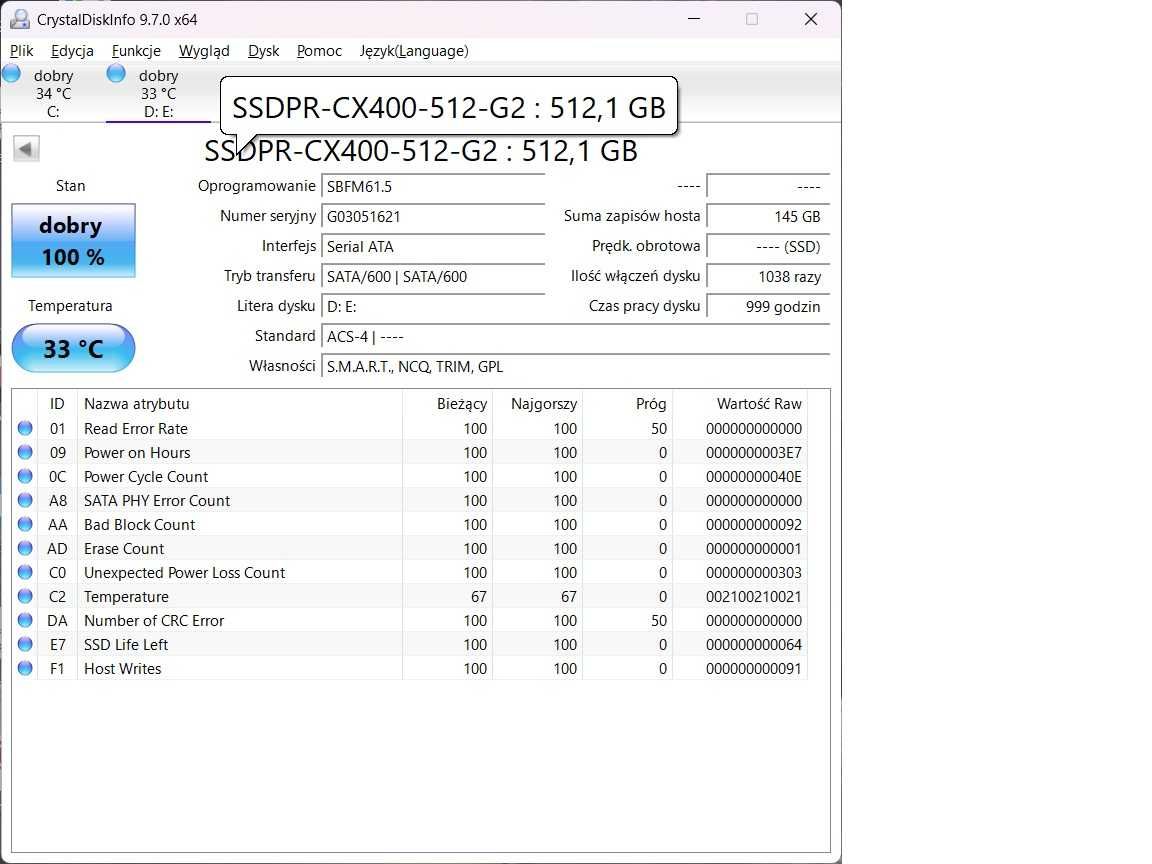
Task: Click the Power Cycle Count status orb
Action: click(25, 476)
